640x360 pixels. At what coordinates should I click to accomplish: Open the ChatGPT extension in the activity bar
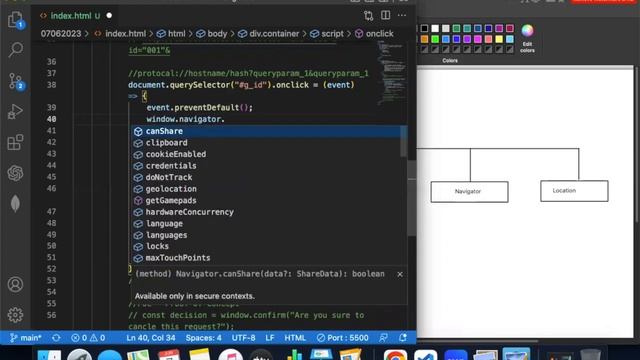pos(16,173)
